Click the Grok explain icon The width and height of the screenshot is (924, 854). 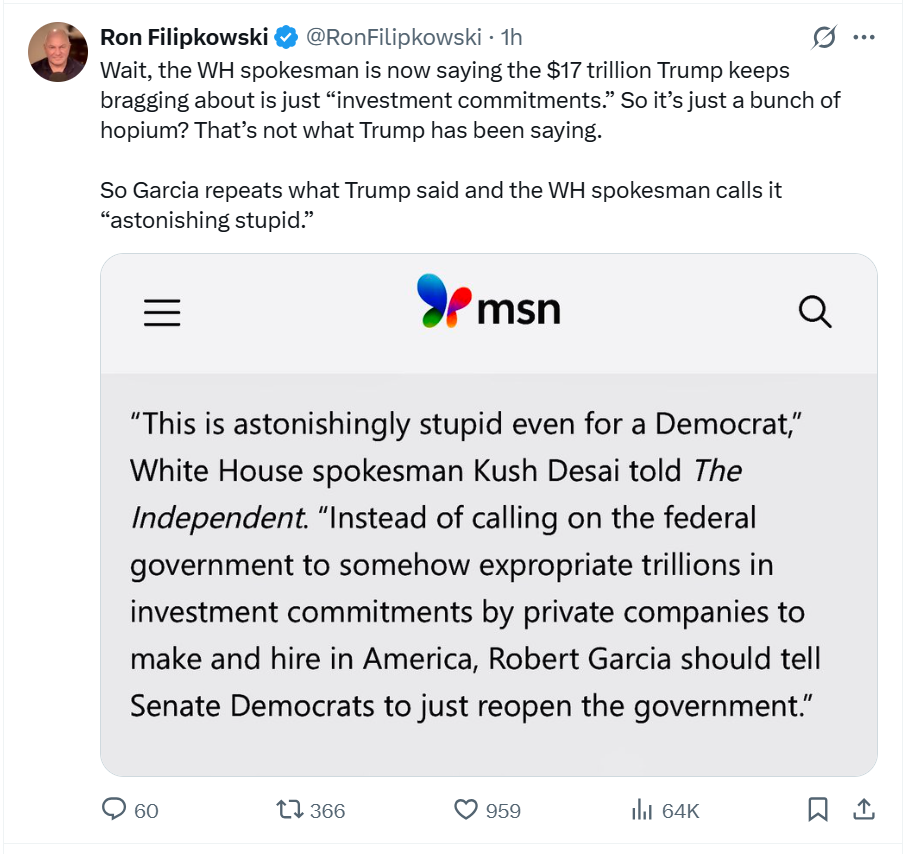[x=824, y=38]
